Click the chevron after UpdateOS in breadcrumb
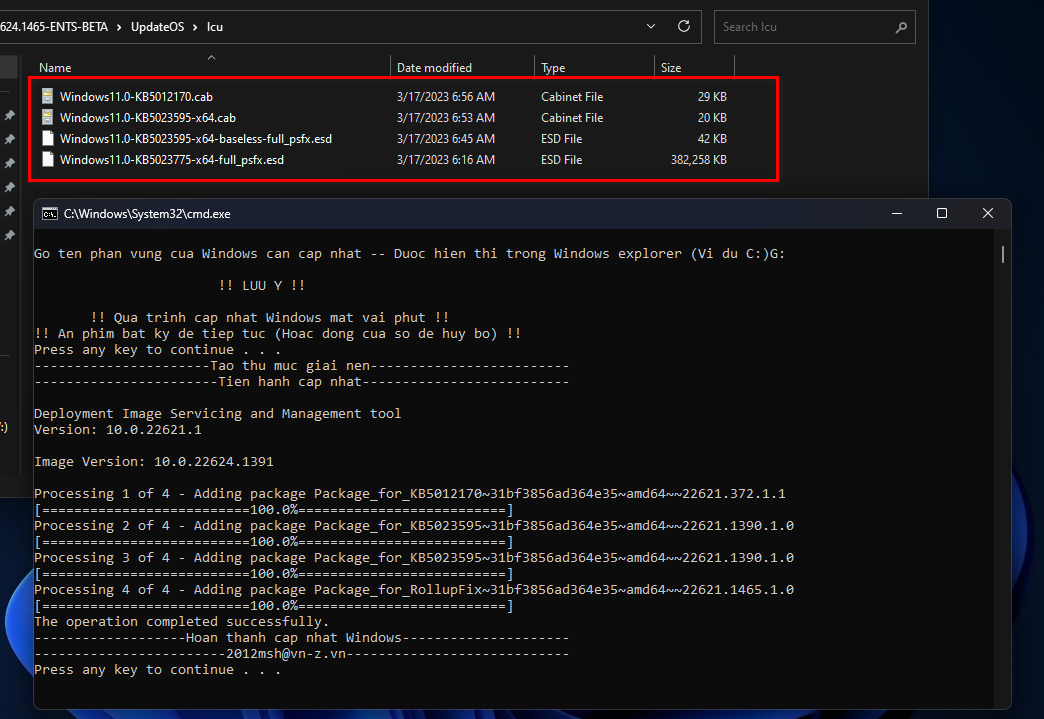Viewport: 1044px width, 719px height. tap(195, 27)
